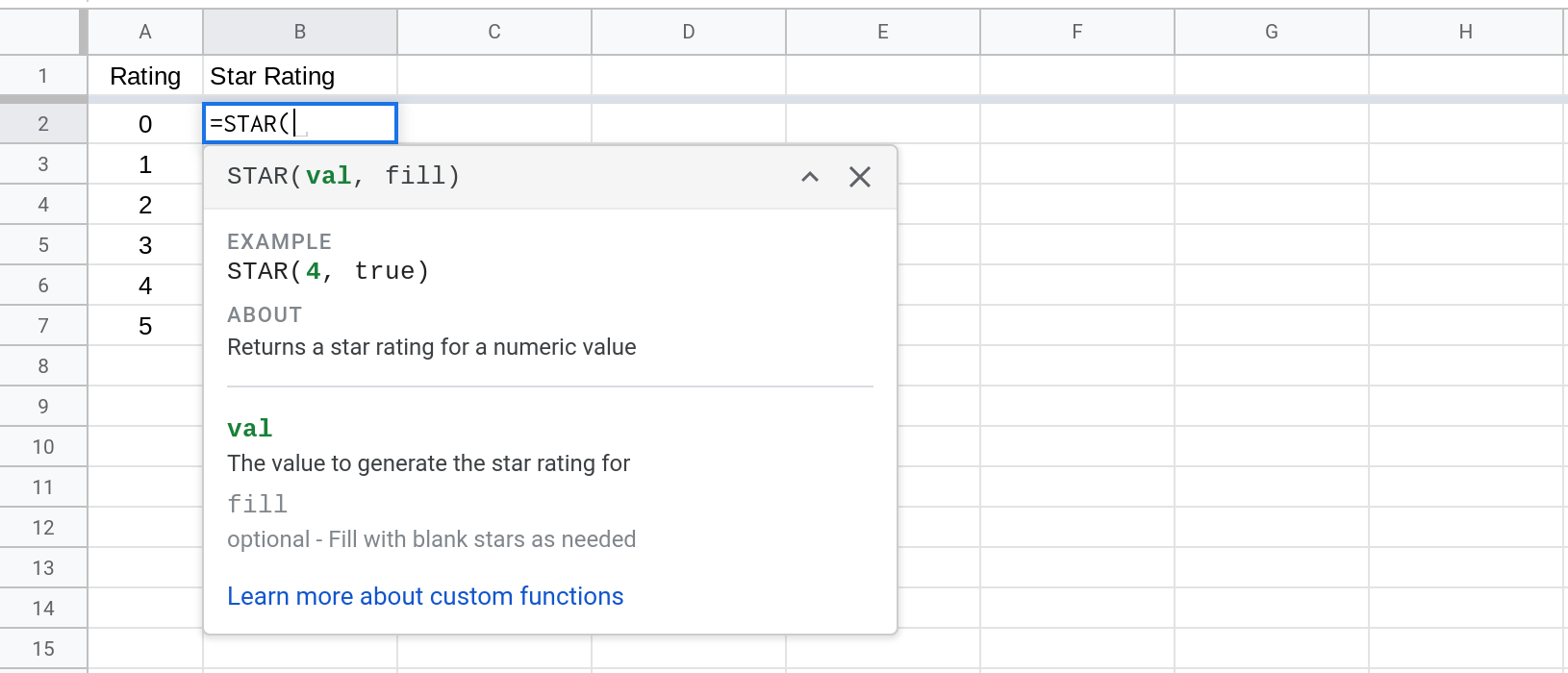Select row 1 header

click(43, 76)
